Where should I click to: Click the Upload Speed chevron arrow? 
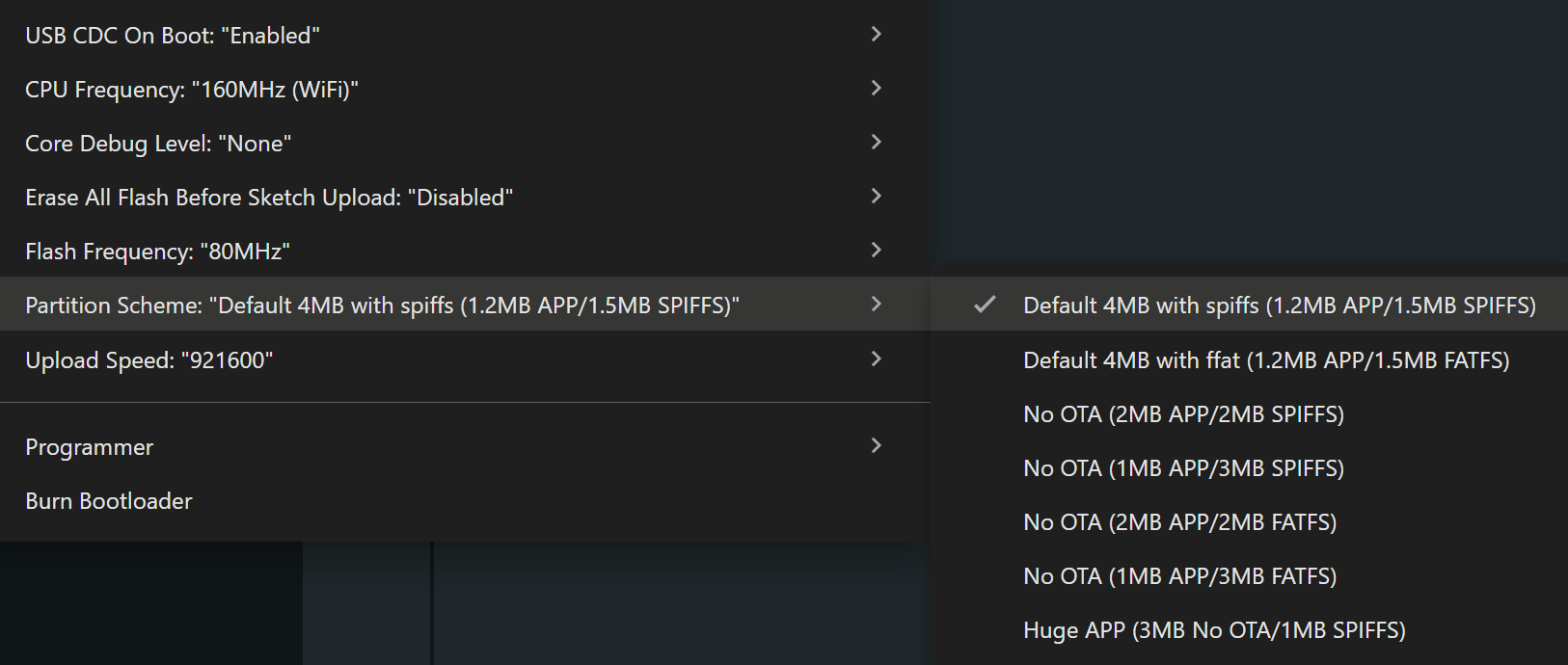pyautogui.click(x=876, y=359)
